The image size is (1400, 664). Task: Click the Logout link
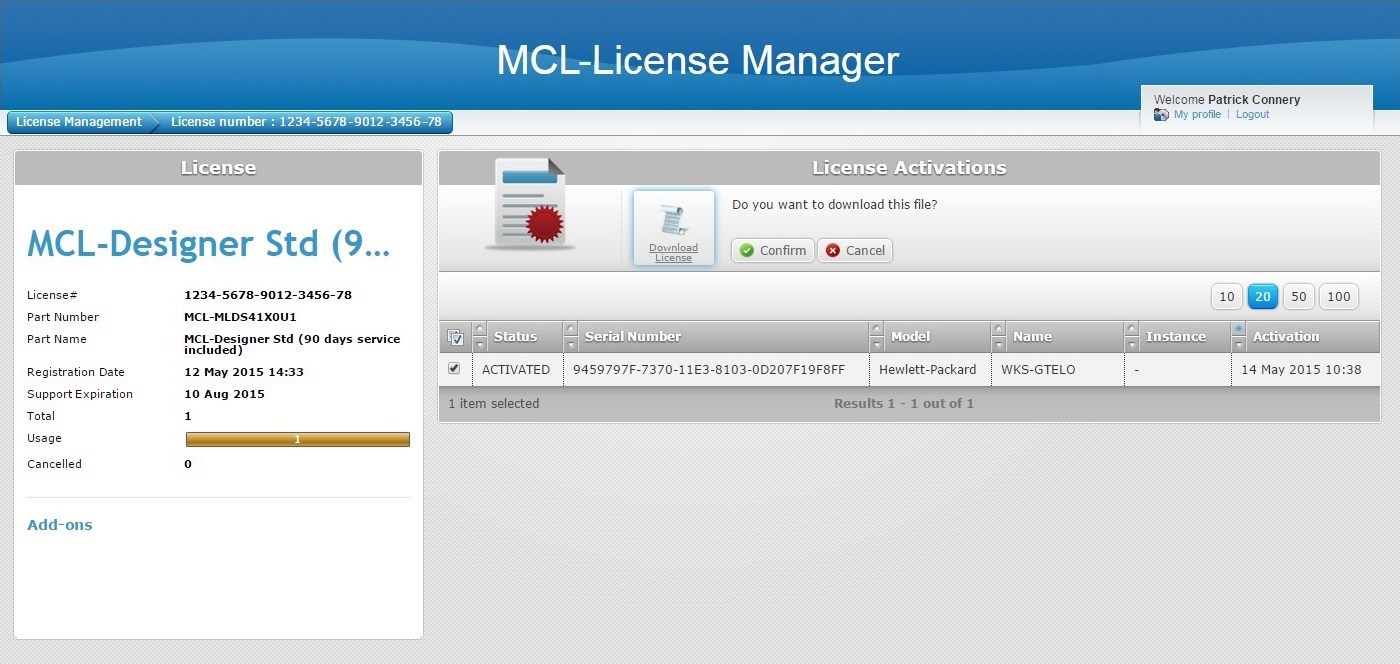(1252, 115)
